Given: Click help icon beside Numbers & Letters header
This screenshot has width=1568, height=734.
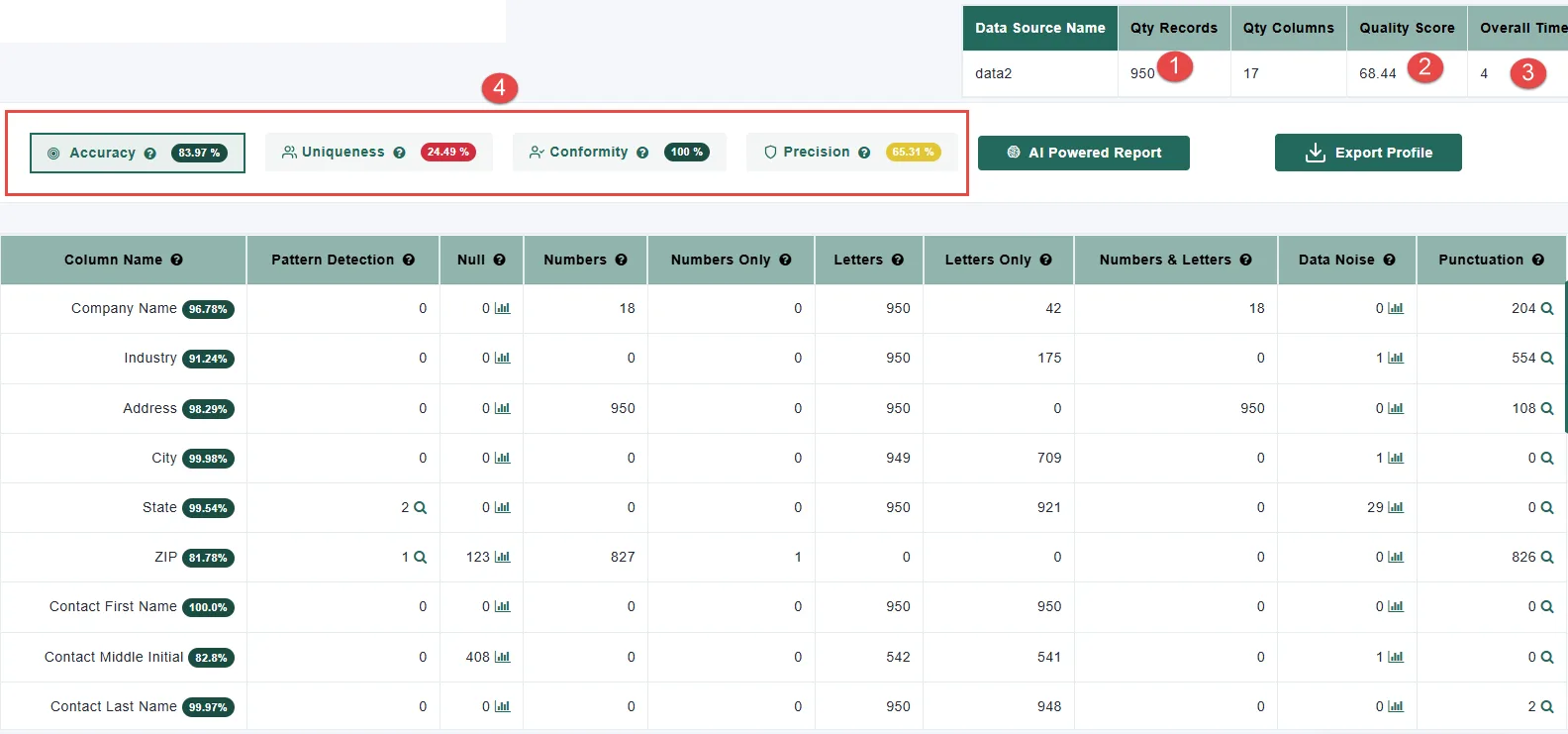Looking at the screenshot, I should coord(1246,260).
